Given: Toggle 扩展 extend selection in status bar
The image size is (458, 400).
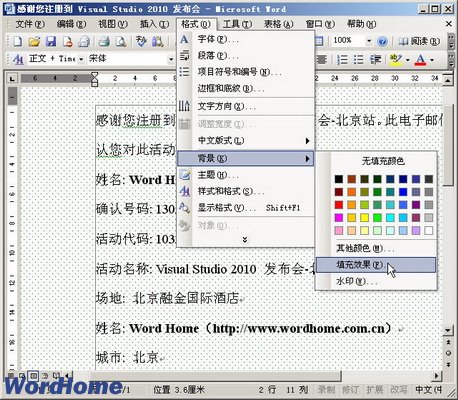Looking at the screenshot, I should [x=374, y=389].
